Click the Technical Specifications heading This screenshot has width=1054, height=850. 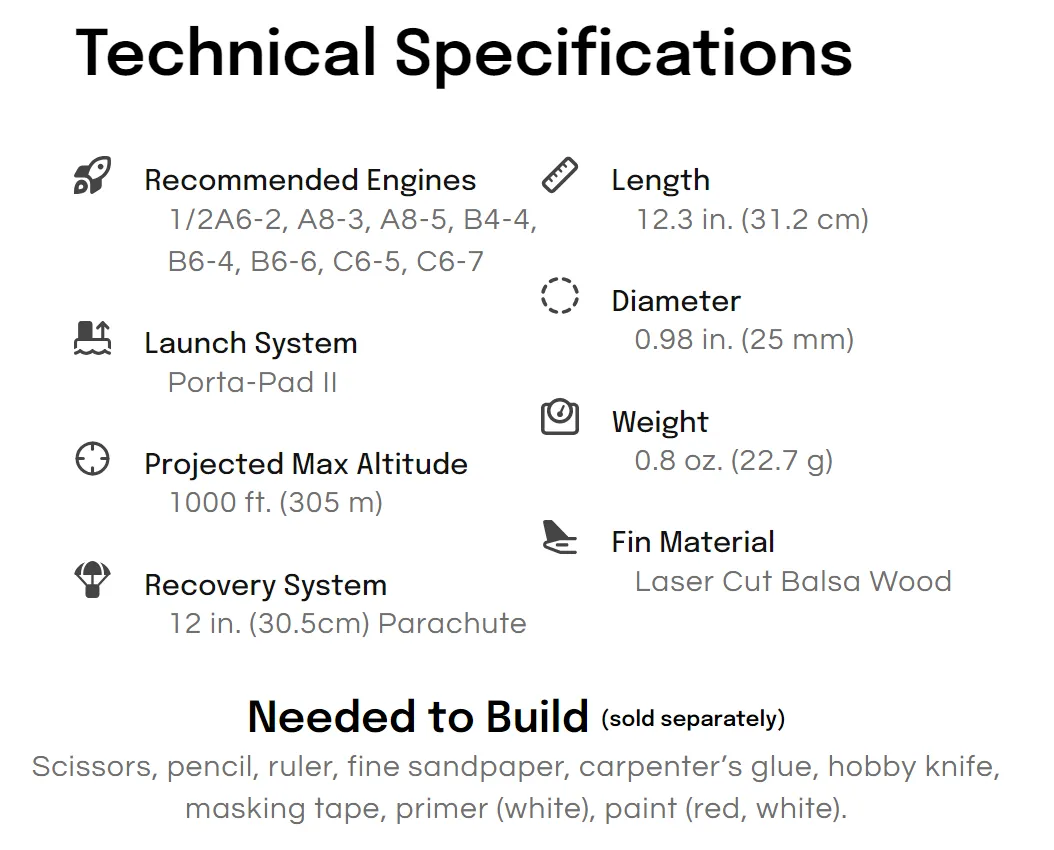[x=464, y=54]
